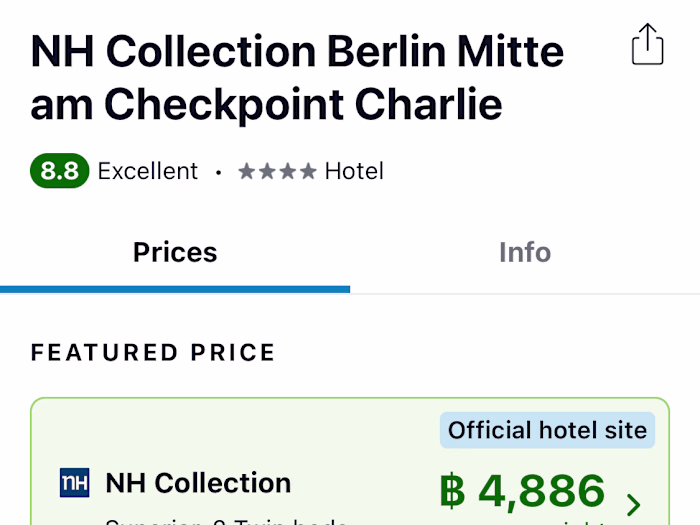This screenshot has width=700, height=525.
Task: Click the NH Collection logo icon
Action: pyautogui.click(x=74, y=483)
